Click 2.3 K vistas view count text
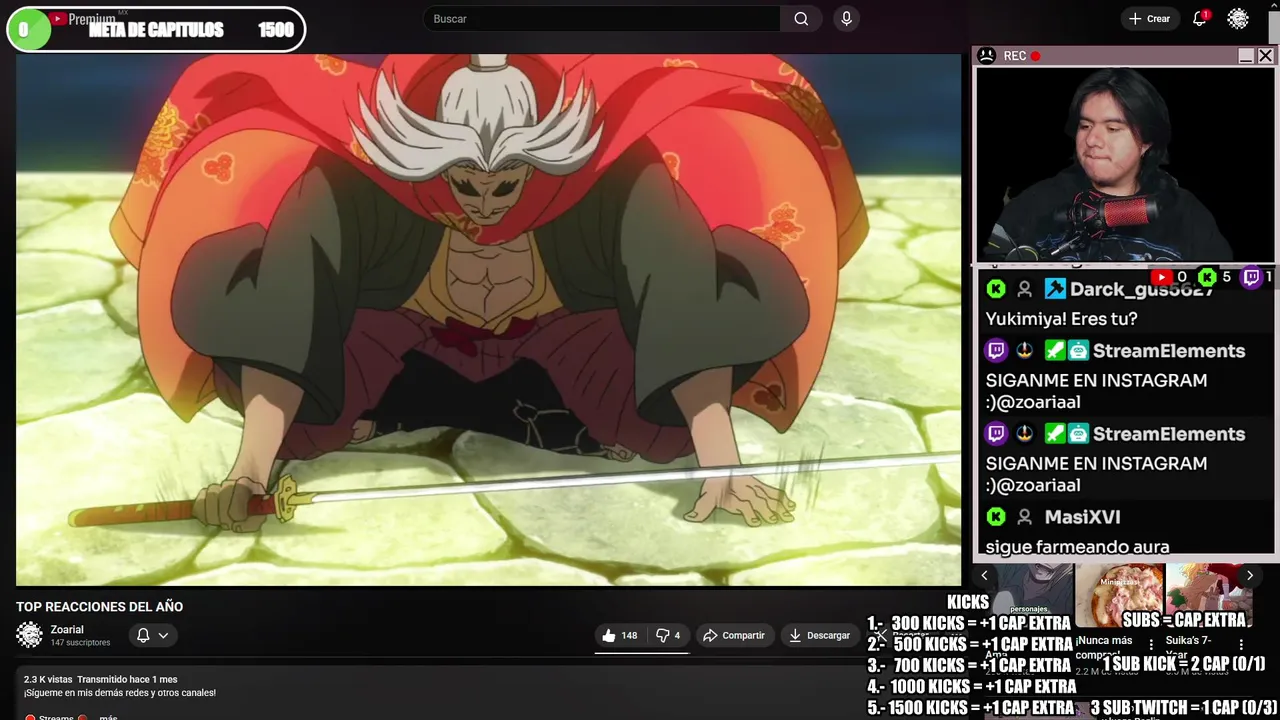This screenshot has height=720, width=1280. pyautogui.click(x=48, y=679)
